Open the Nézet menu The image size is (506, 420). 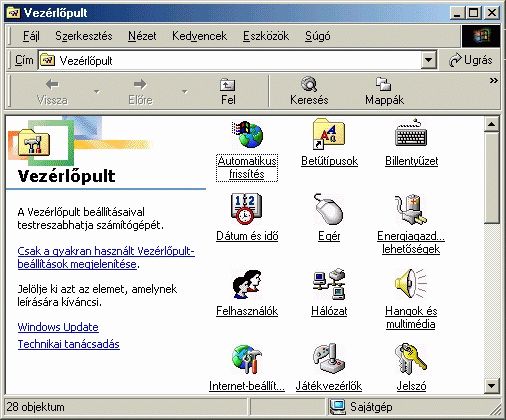[x=142, y=36]
